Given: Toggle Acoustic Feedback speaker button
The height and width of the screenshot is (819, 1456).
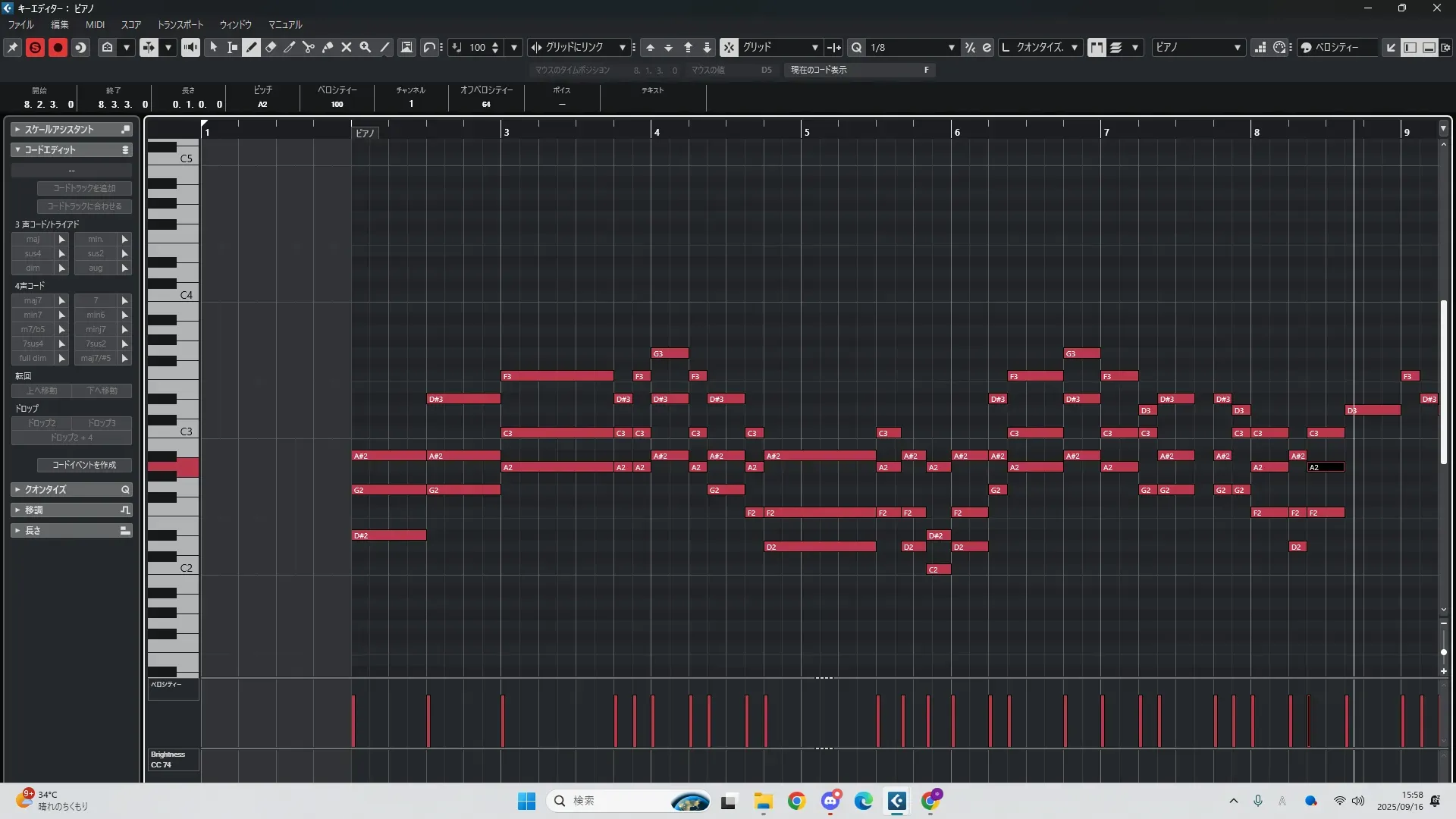Looking at the screenshot, I should click(190, 47).
